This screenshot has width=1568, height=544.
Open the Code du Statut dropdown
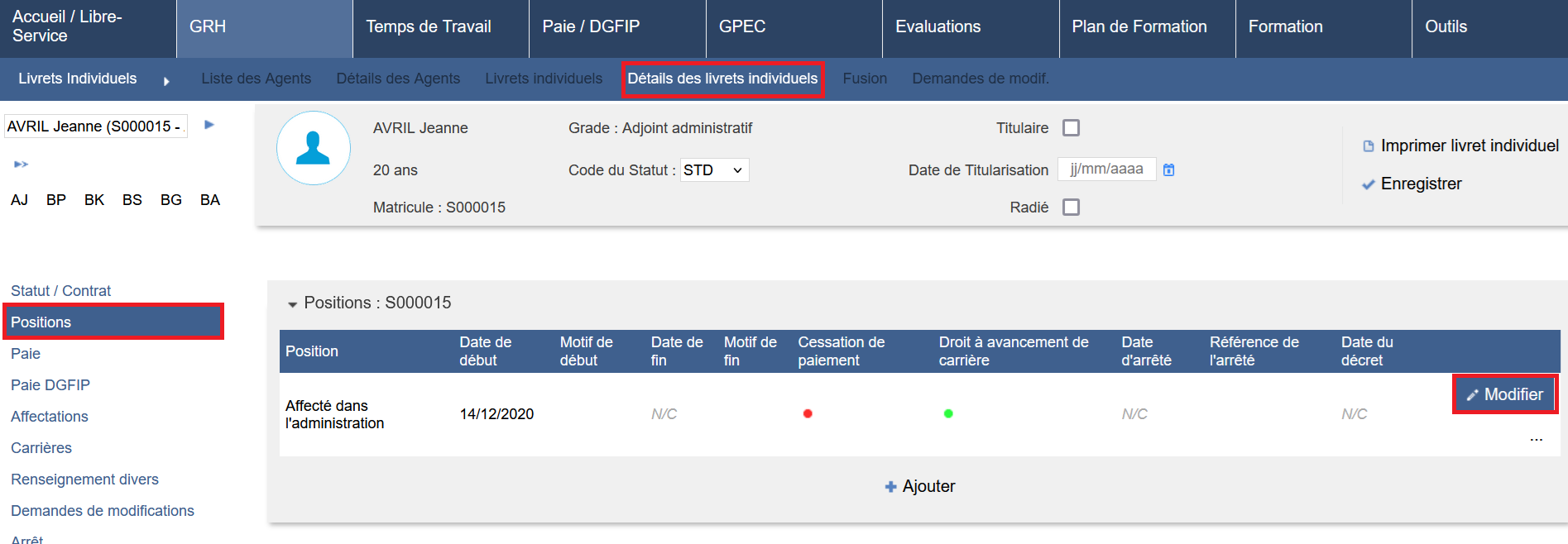[x=714, y=170]
